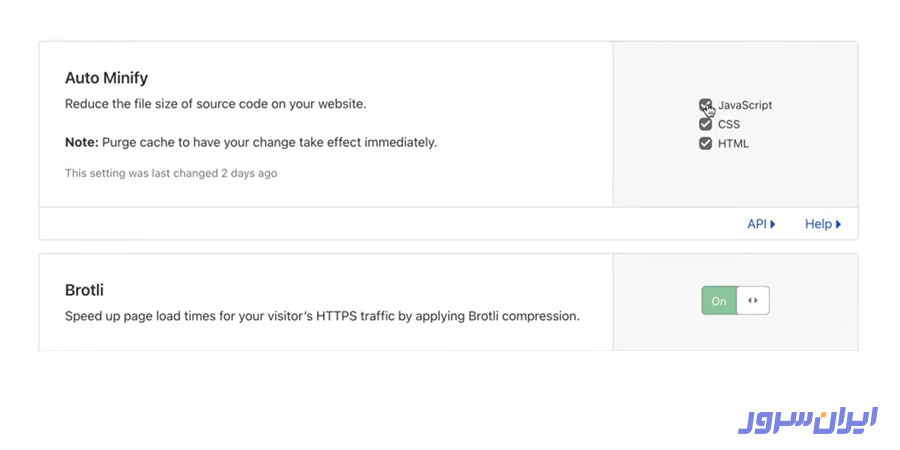Image resolution: width=900 pixels, height=450 pixels.
Task: Click the CSS label text
Action: 729,124
